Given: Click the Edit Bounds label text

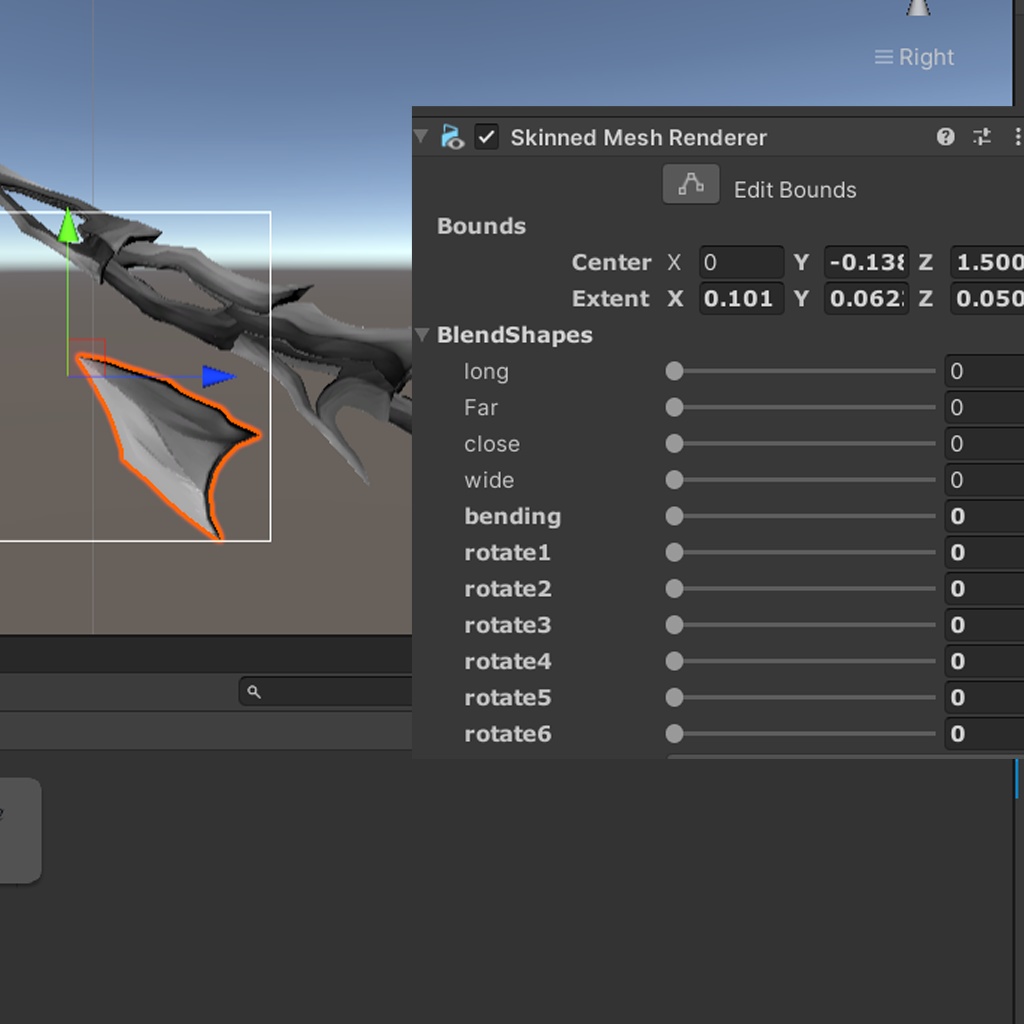Looking at the screenshot, I should point(795,190).
